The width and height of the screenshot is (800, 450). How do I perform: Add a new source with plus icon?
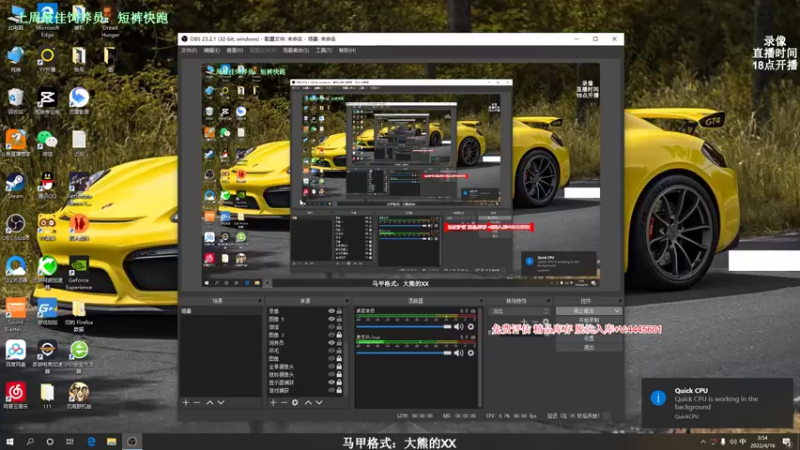(x=273, y=403)
